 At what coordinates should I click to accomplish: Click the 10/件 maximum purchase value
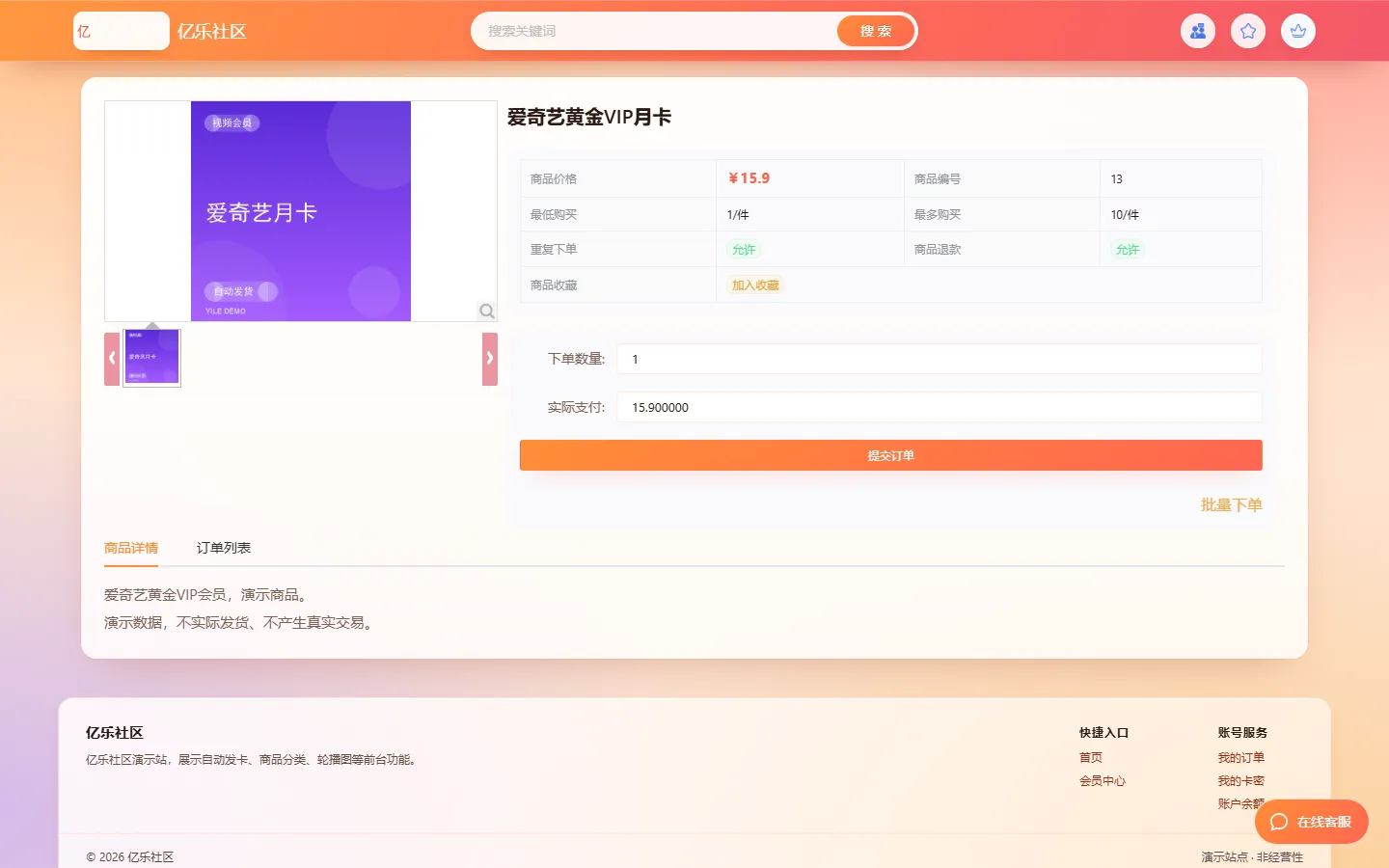coord(1125,215)
